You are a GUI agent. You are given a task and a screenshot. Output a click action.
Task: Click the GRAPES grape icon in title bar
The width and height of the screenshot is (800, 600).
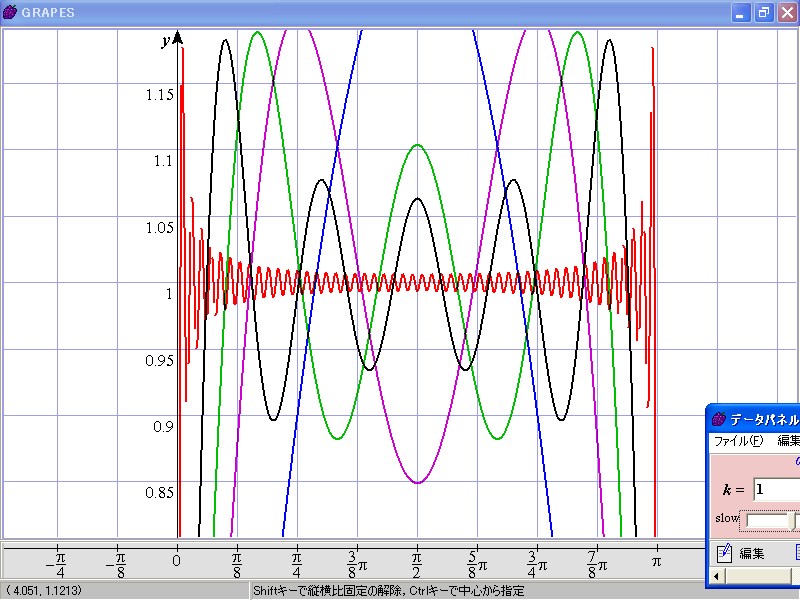coord(10,12)
